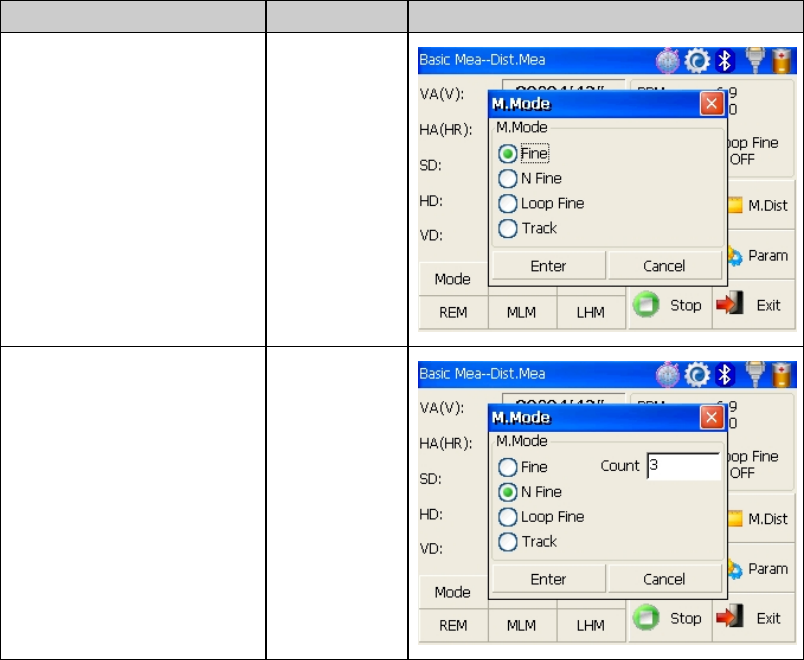Screen dimensions: 804x660
Task: Click battery icon in upper title bar
Action: (x=782, y=61)
